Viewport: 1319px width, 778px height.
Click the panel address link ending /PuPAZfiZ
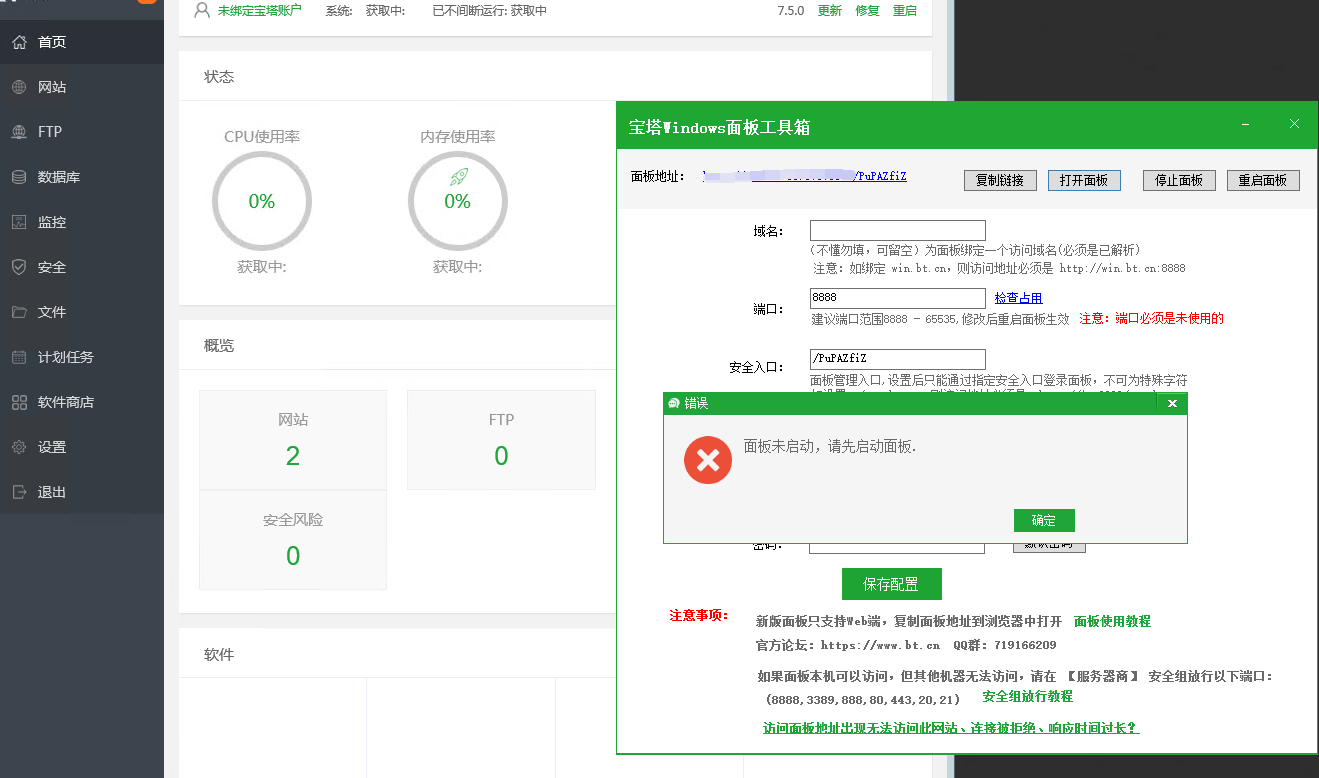[805, 176]
